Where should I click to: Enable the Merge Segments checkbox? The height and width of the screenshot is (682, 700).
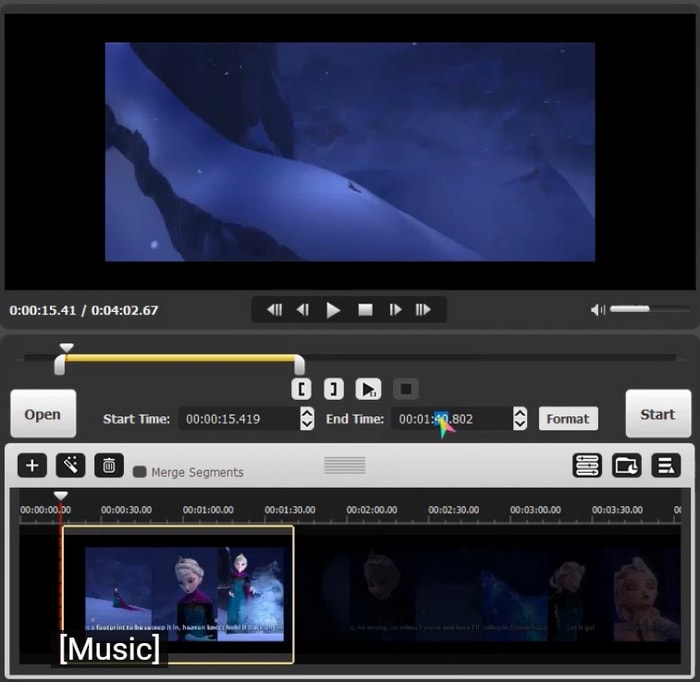[140, 472]
